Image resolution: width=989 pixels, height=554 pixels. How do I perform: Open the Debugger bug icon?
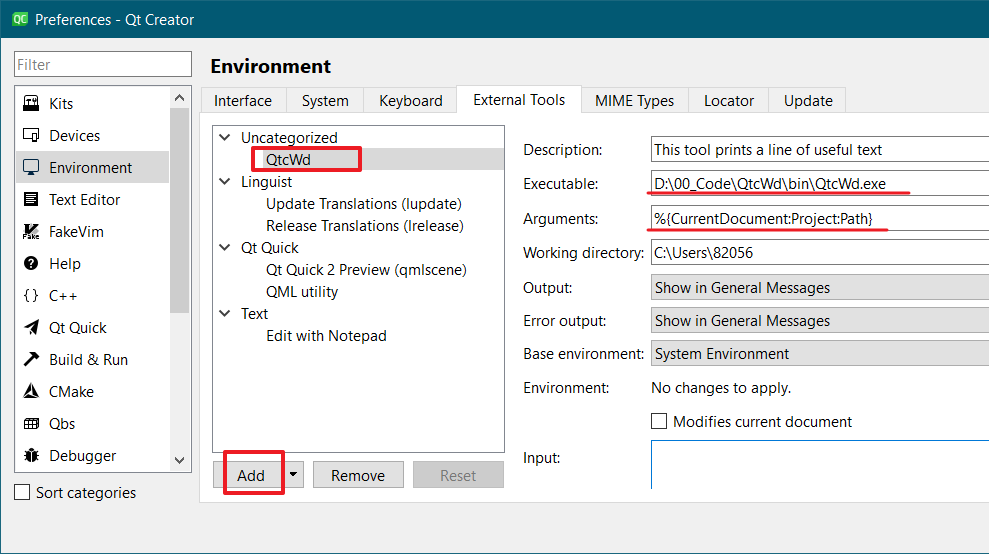tap(31, 456)
